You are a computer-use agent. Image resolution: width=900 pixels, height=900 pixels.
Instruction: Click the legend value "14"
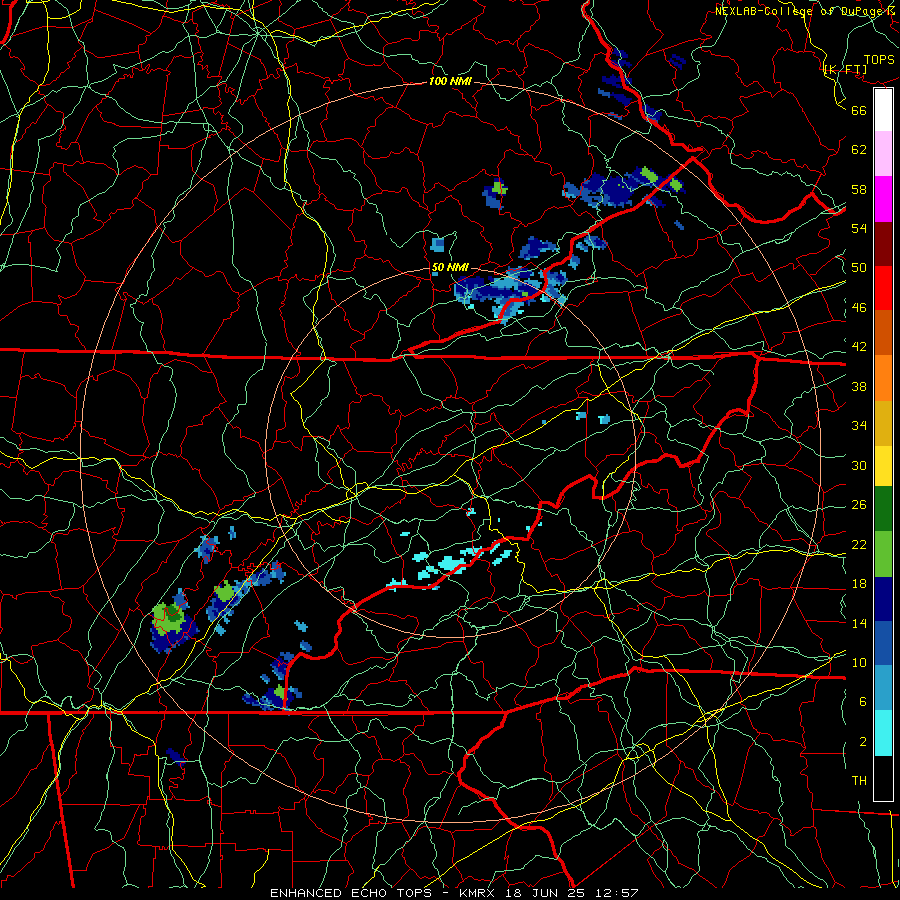tap(859, 623)
